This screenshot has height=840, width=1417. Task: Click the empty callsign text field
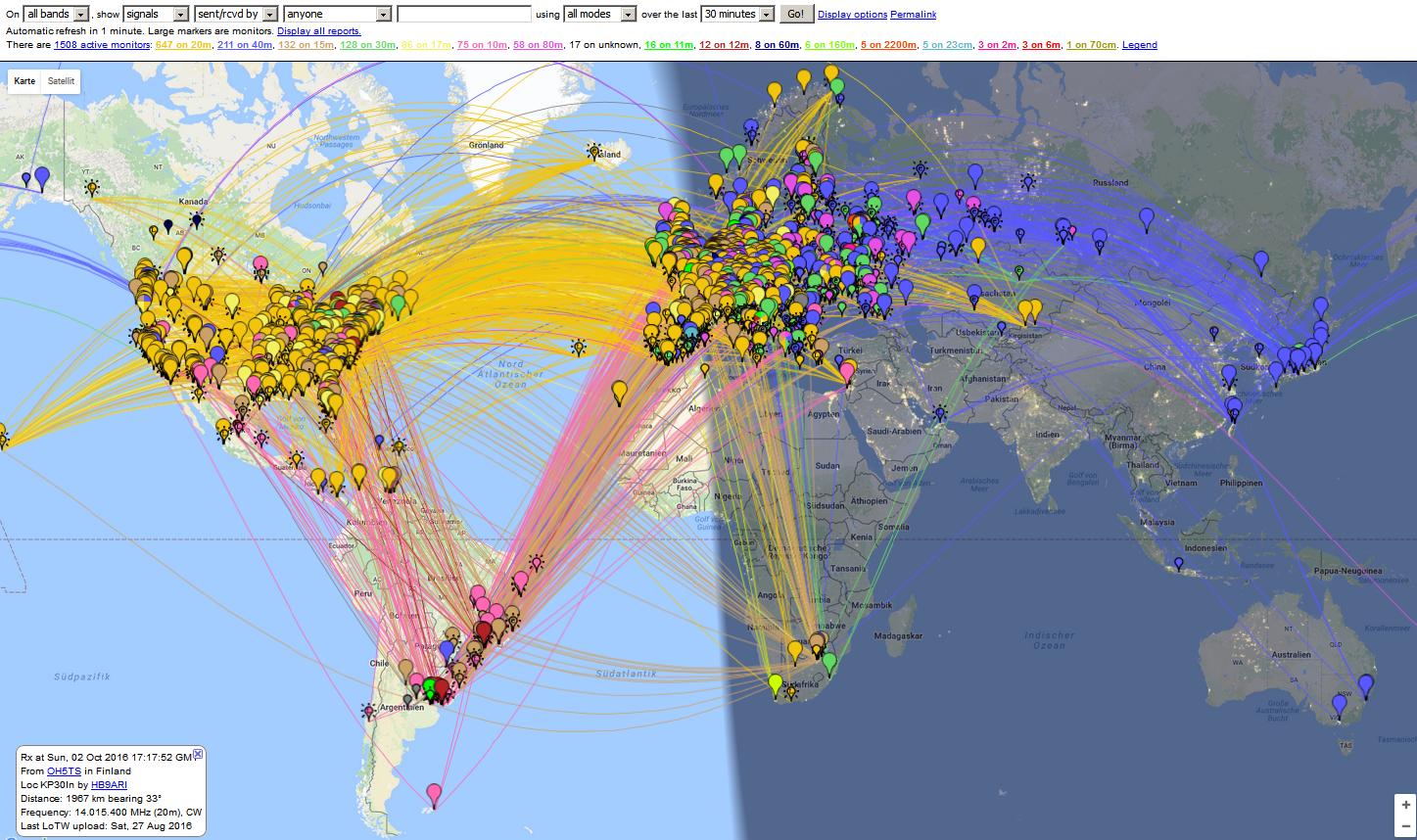point(464,15)
